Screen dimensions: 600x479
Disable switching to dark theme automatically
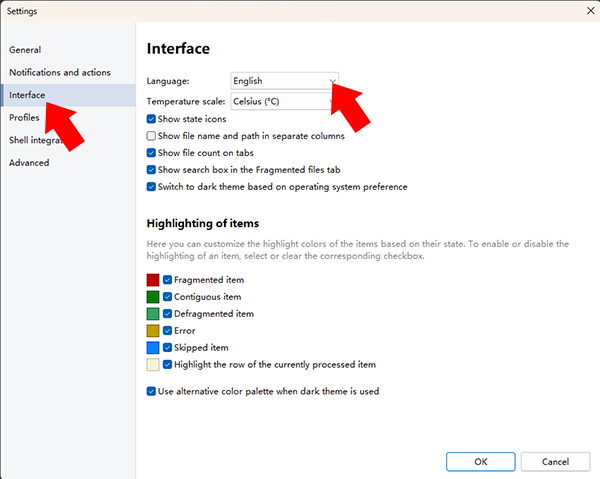151,187
